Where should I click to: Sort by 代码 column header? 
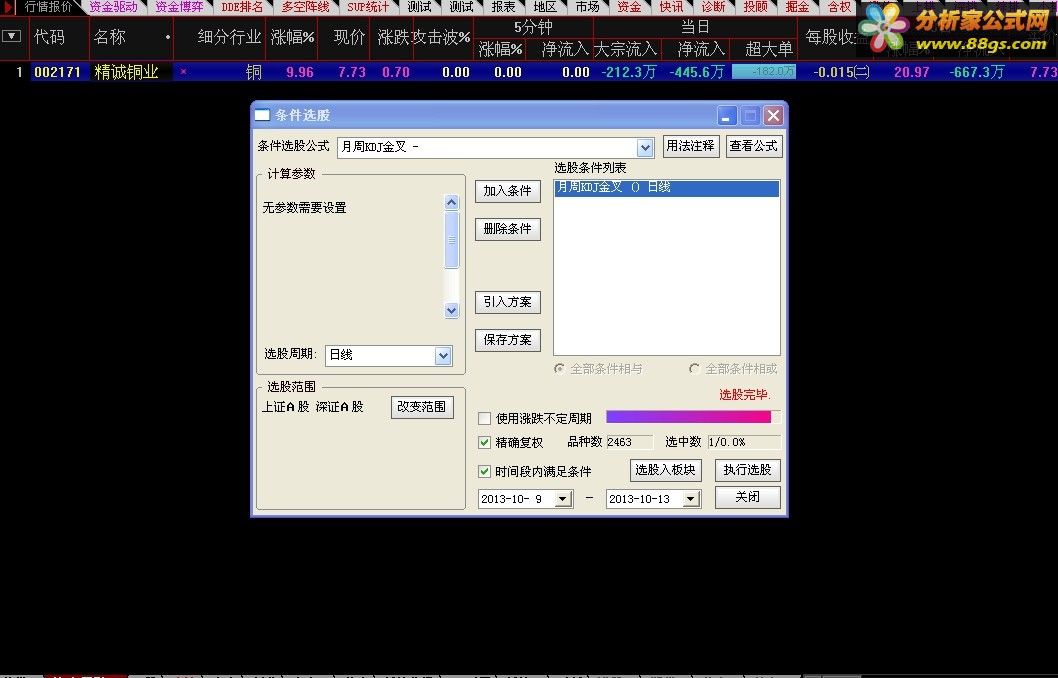click(49, 36)
